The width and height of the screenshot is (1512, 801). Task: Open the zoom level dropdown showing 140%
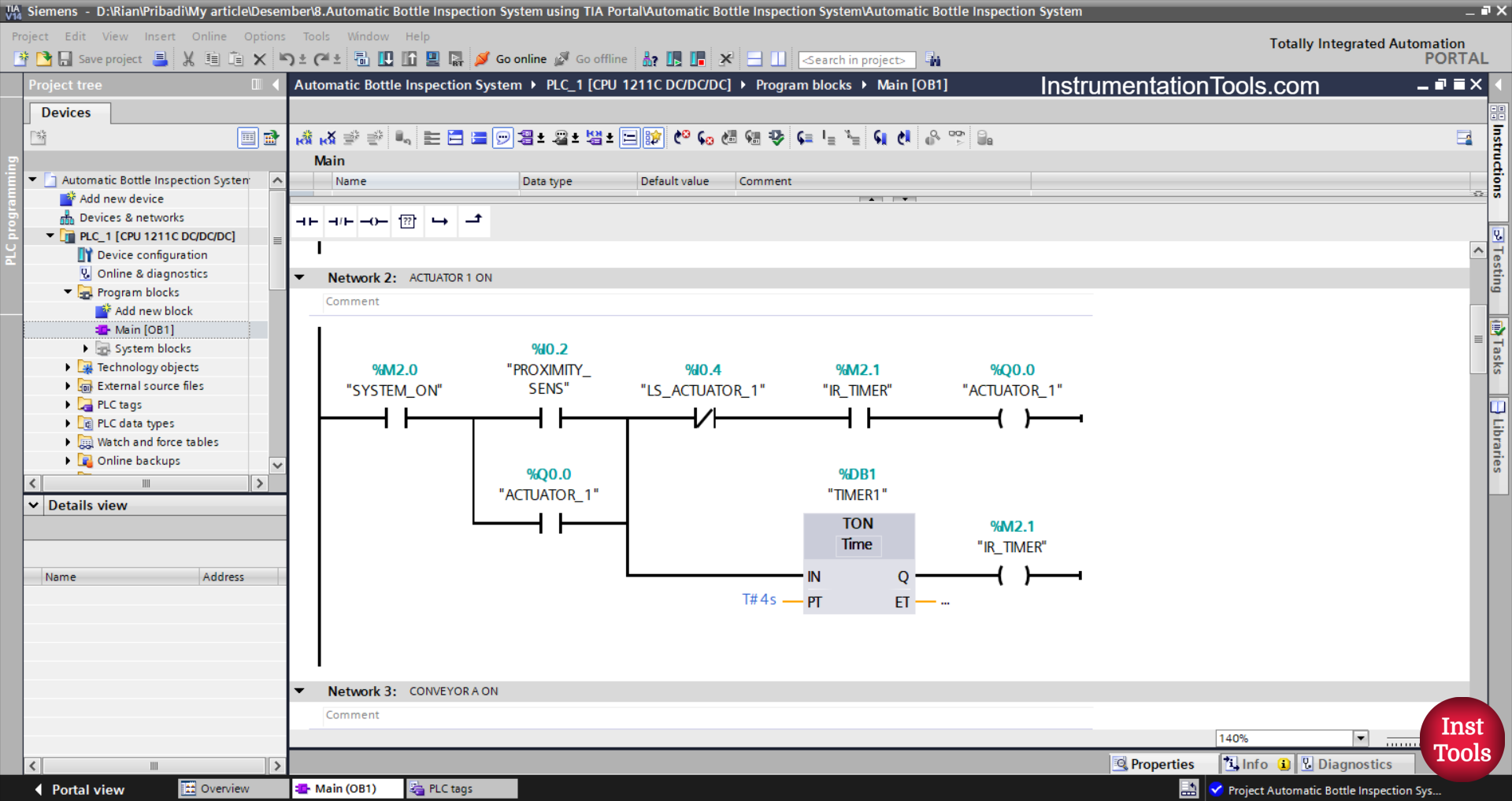1362,738
